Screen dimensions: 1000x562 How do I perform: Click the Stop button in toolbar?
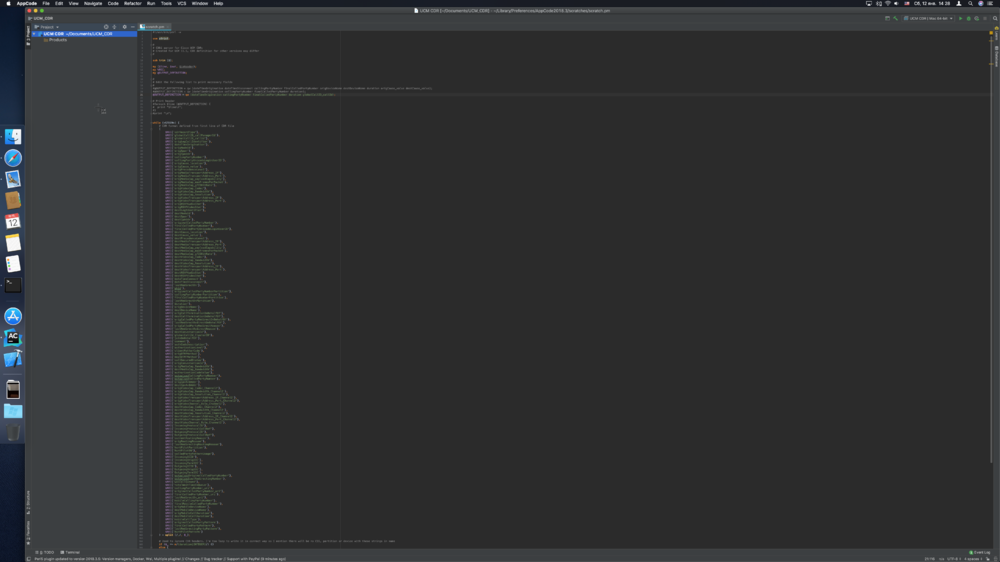click(x=985, y=18)
